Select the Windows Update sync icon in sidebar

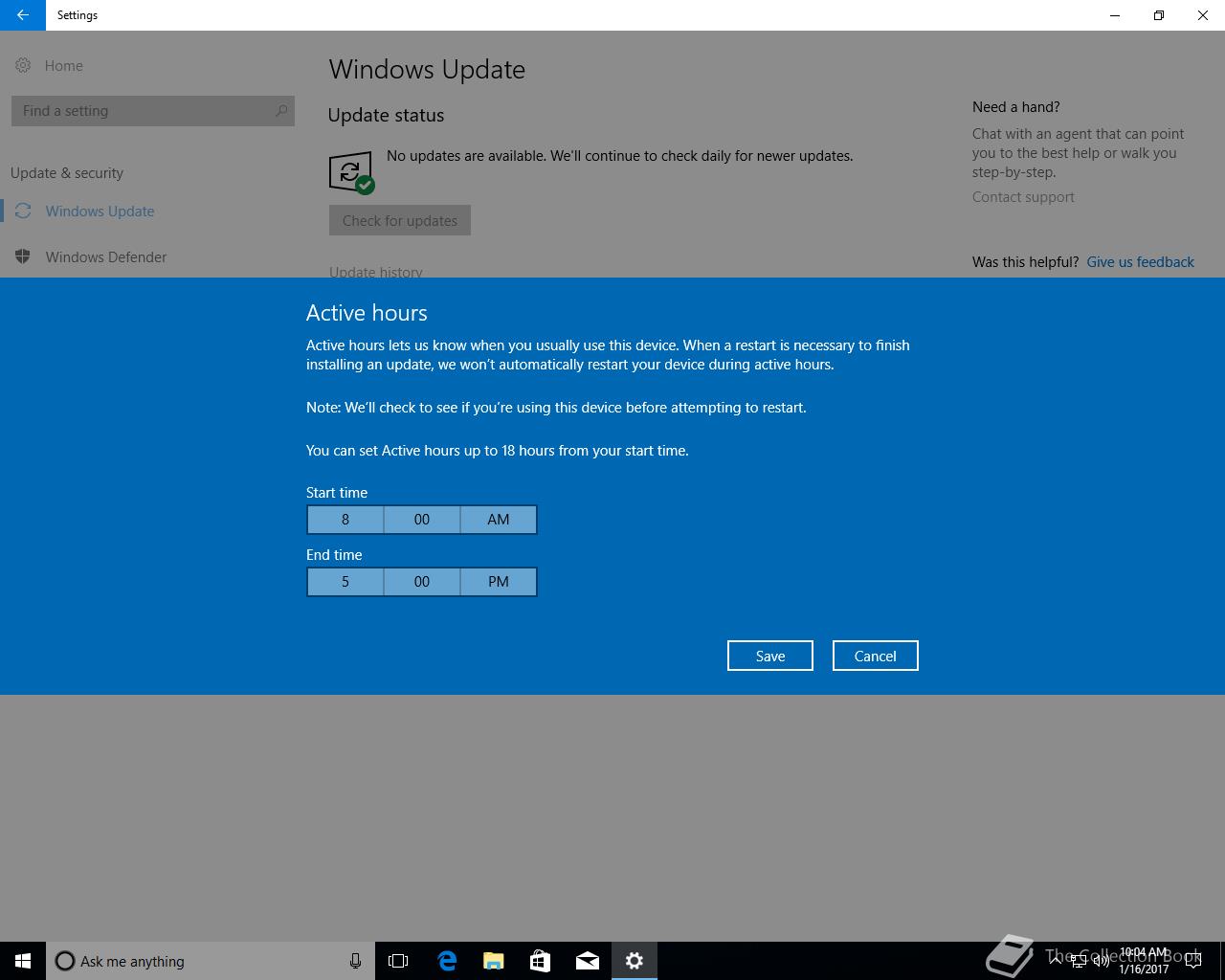coord(23,211)
